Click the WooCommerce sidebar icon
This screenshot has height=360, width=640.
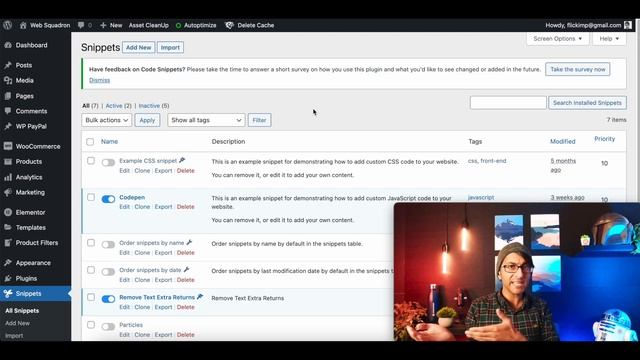coord(8,146)
